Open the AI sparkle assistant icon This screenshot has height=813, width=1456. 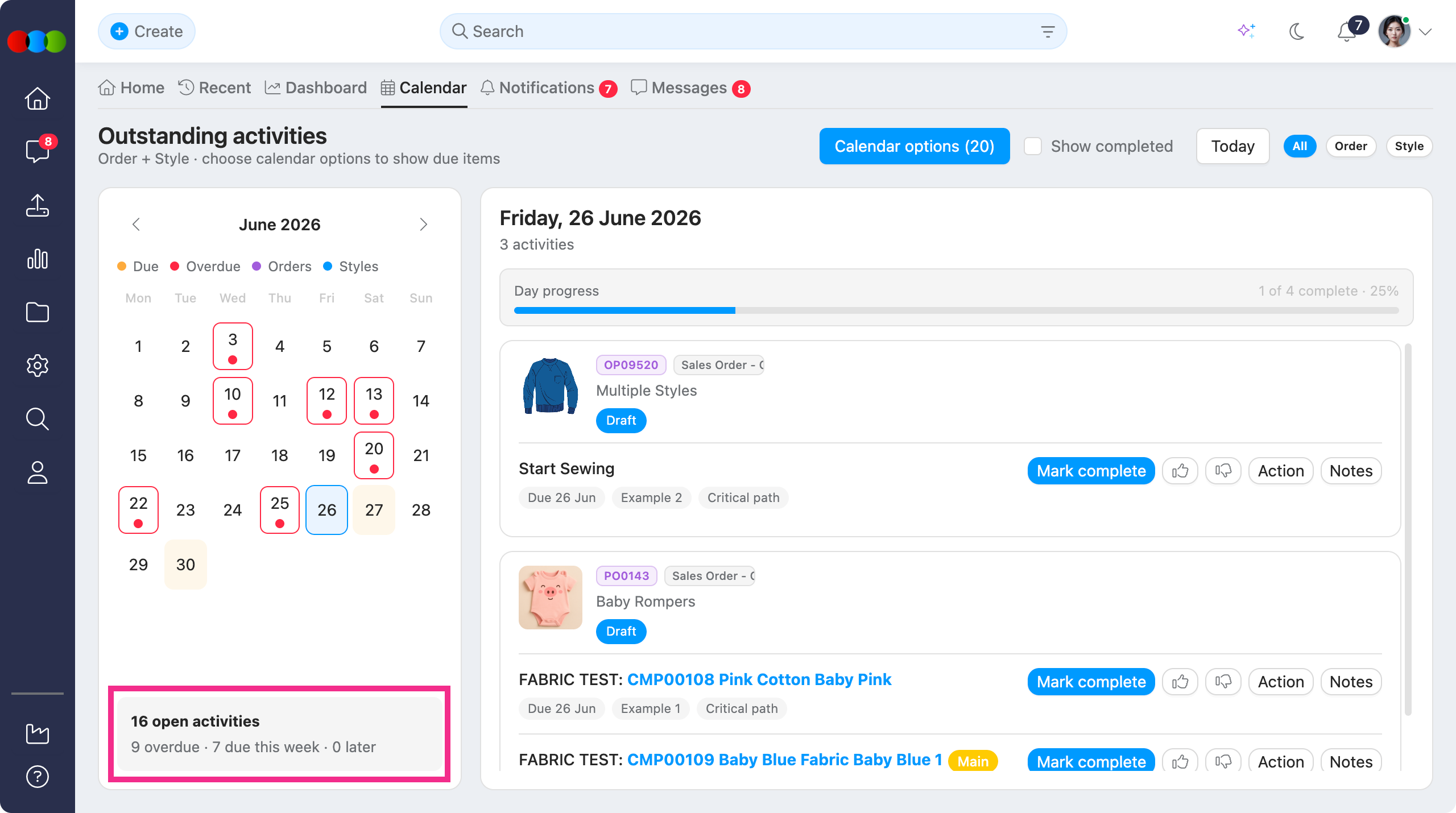(x=1246, y=31)
